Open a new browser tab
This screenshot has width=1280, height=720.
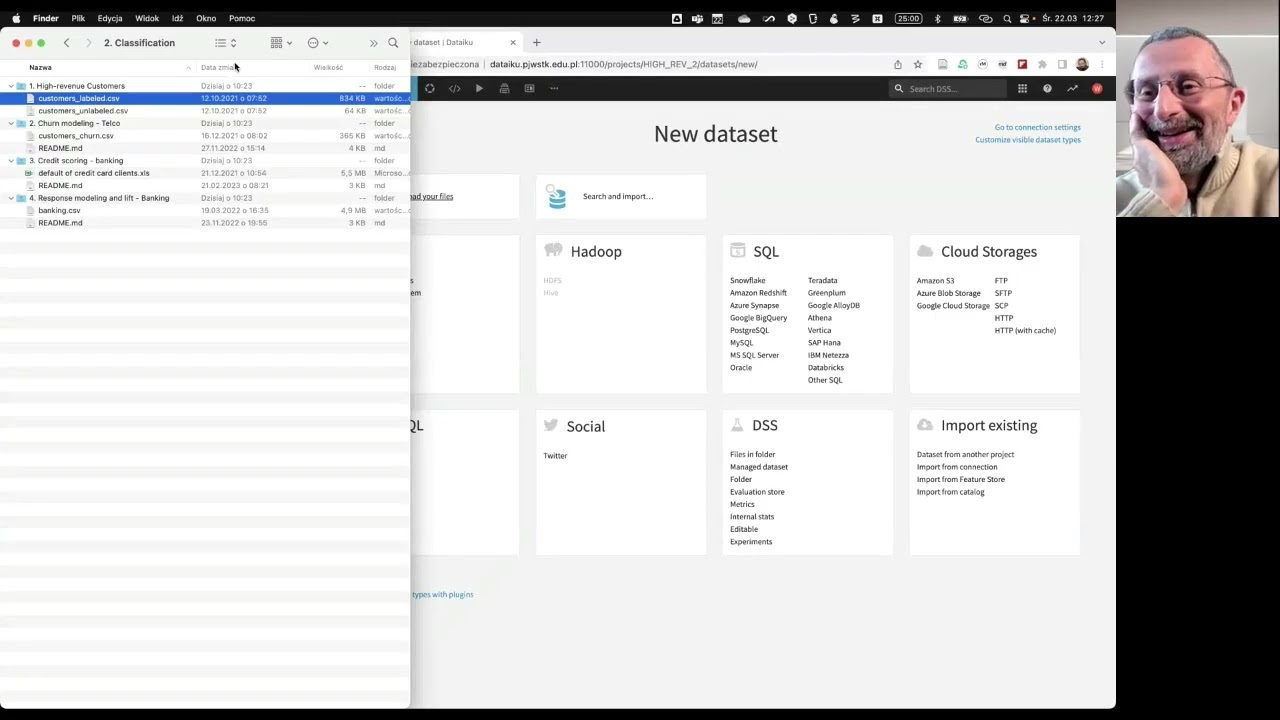[536, 42]
